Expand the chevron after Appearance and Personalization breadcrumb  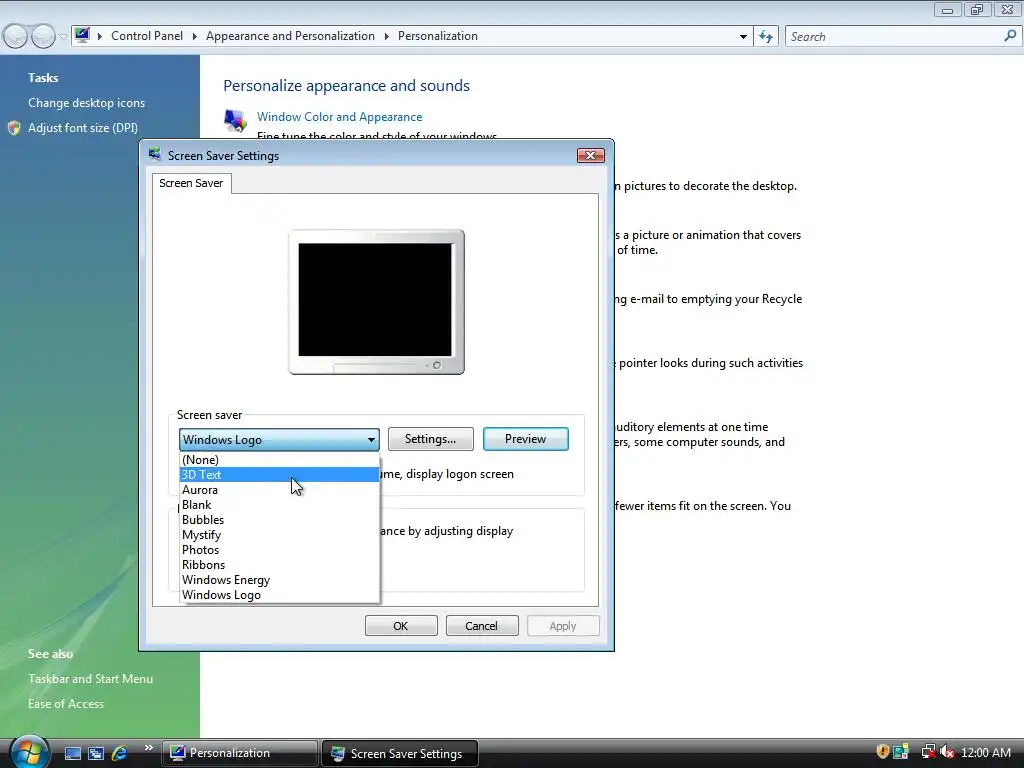coord(387,36)
